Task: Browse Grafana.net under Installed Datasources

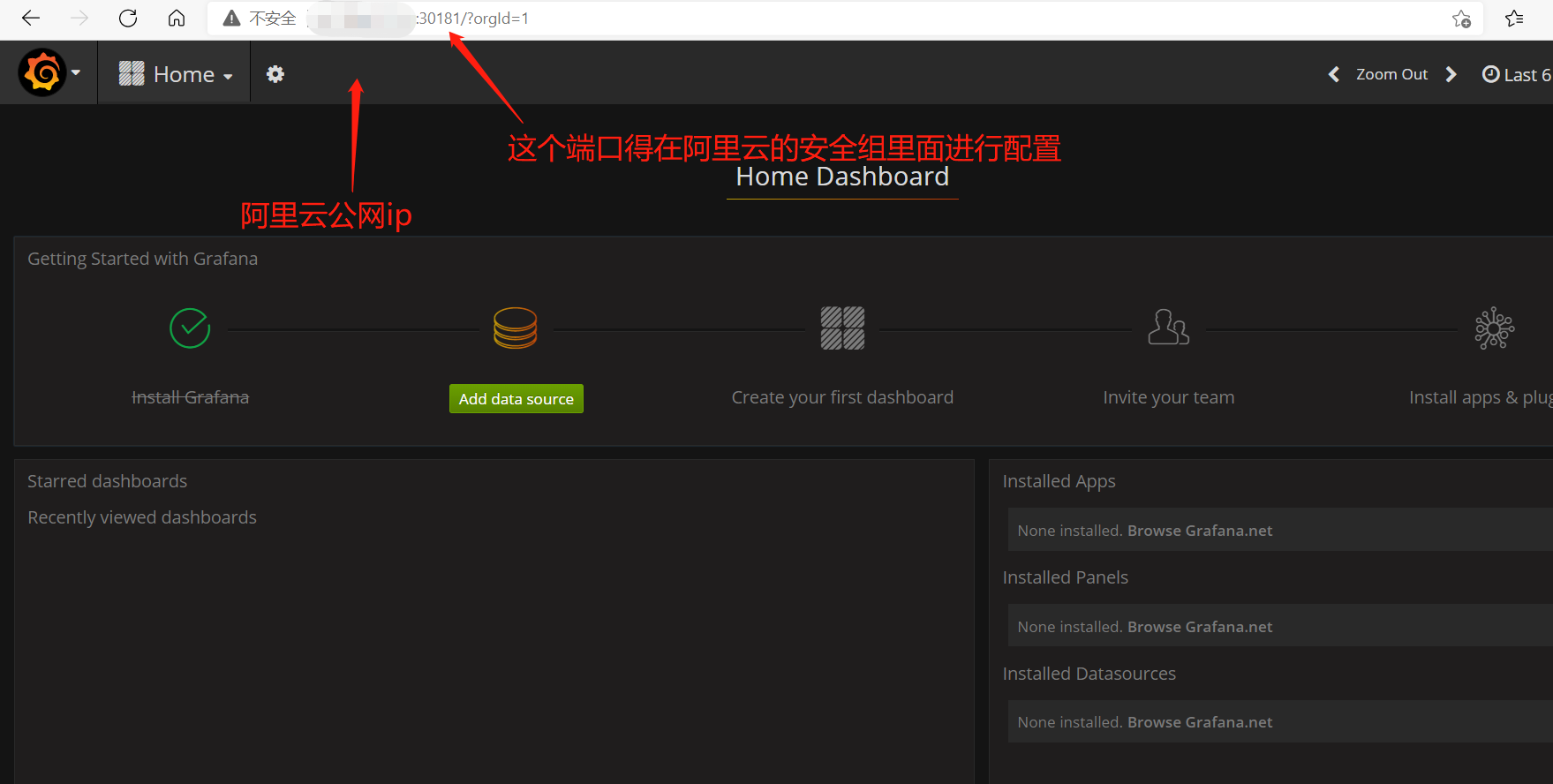Action: coord(1200,722)
